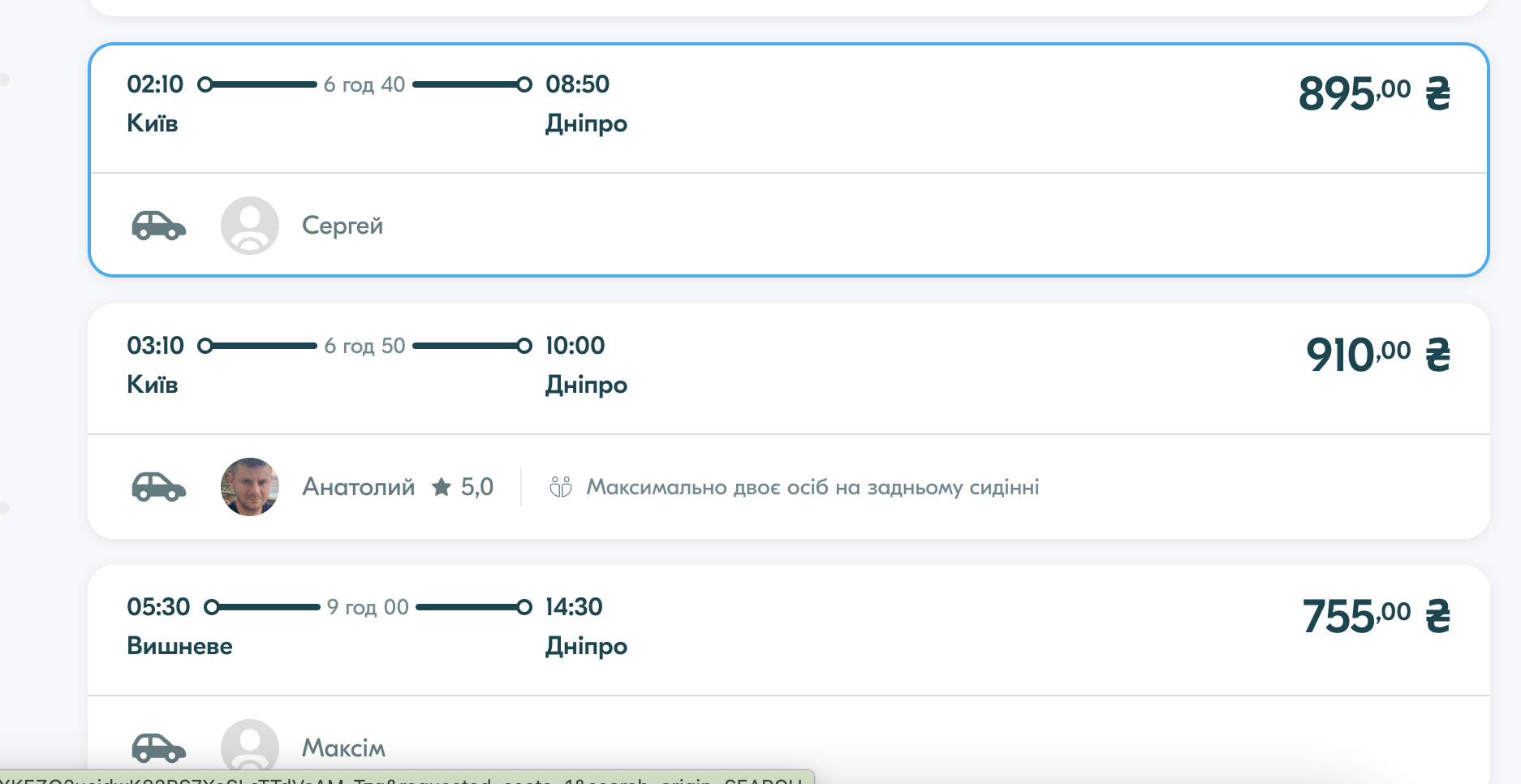Click the star rating icon next to Анатолий

[x=442, y=487]
